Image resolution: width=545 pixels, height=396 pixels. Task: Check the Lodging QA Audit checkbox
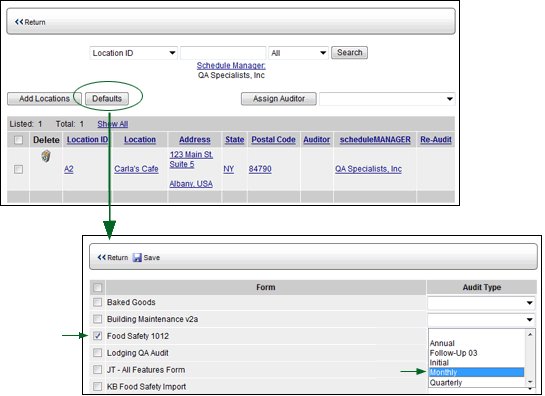coord(98,353)
